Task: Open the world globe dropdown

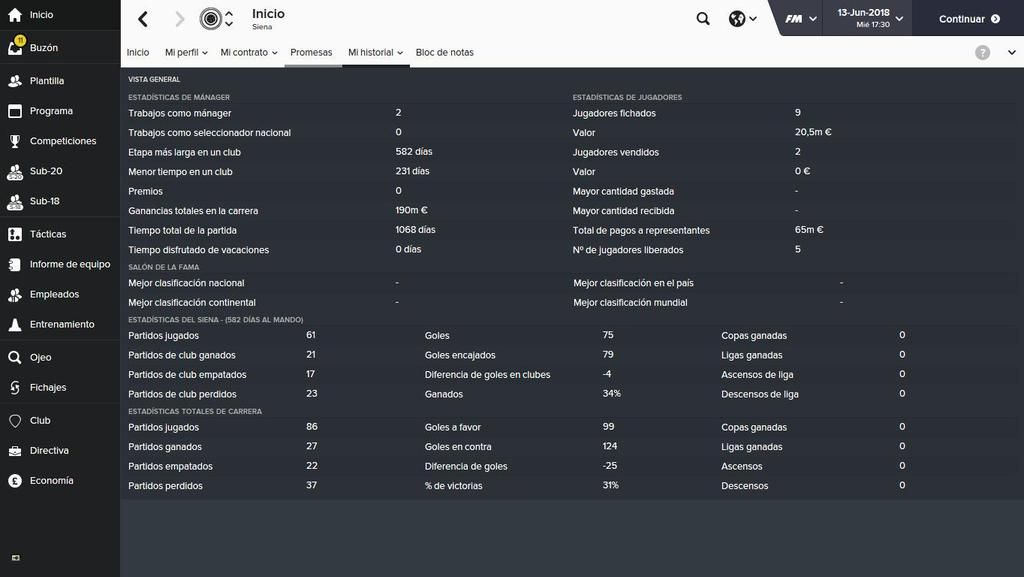Action: pos(743,19)
